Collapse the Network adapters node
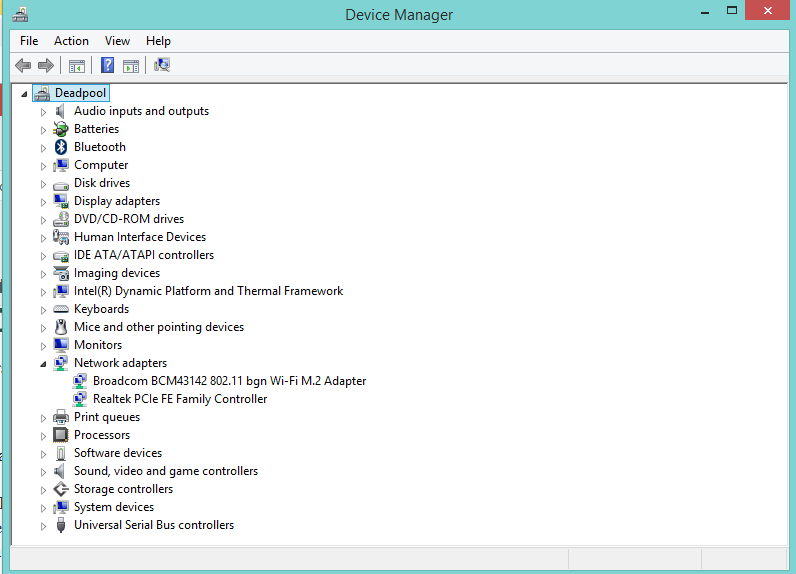796x574 pixels. (x=43, y=364)
